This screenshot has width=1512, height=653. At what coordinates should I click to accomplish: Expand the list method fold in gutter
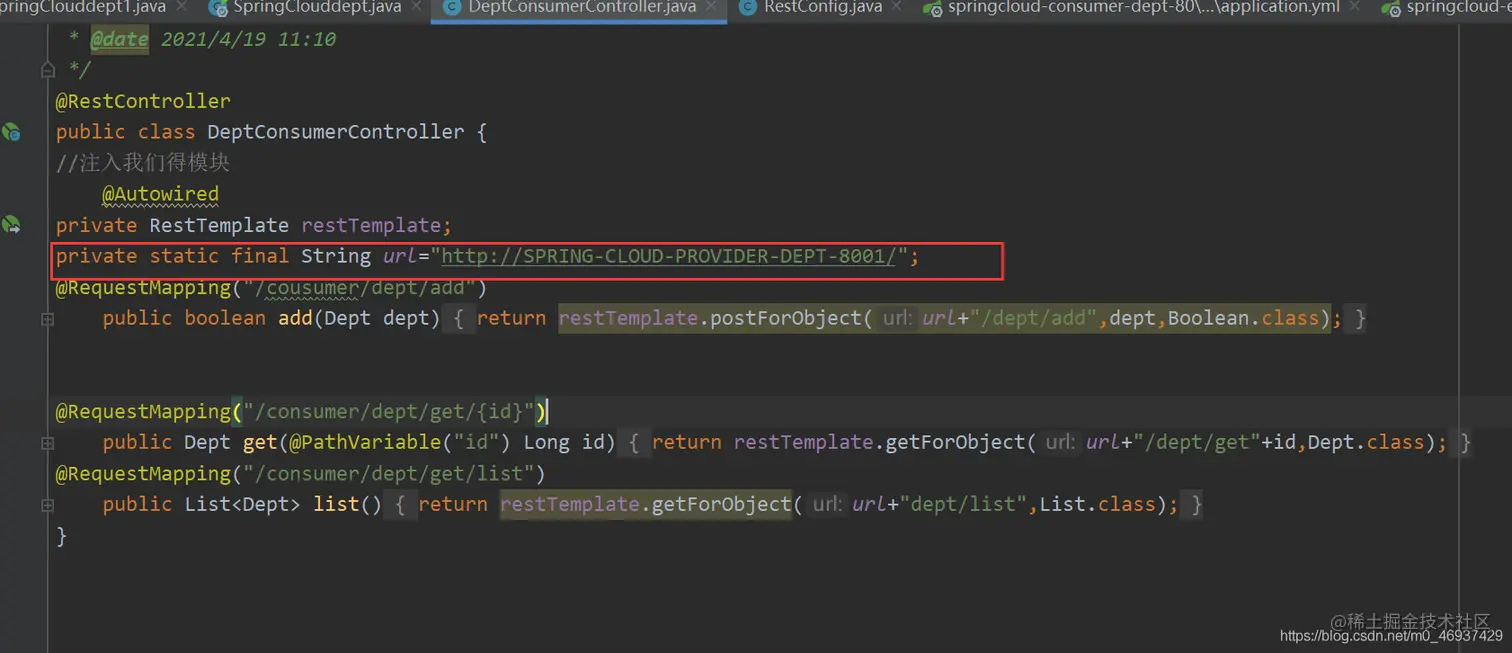click(47, 504)
